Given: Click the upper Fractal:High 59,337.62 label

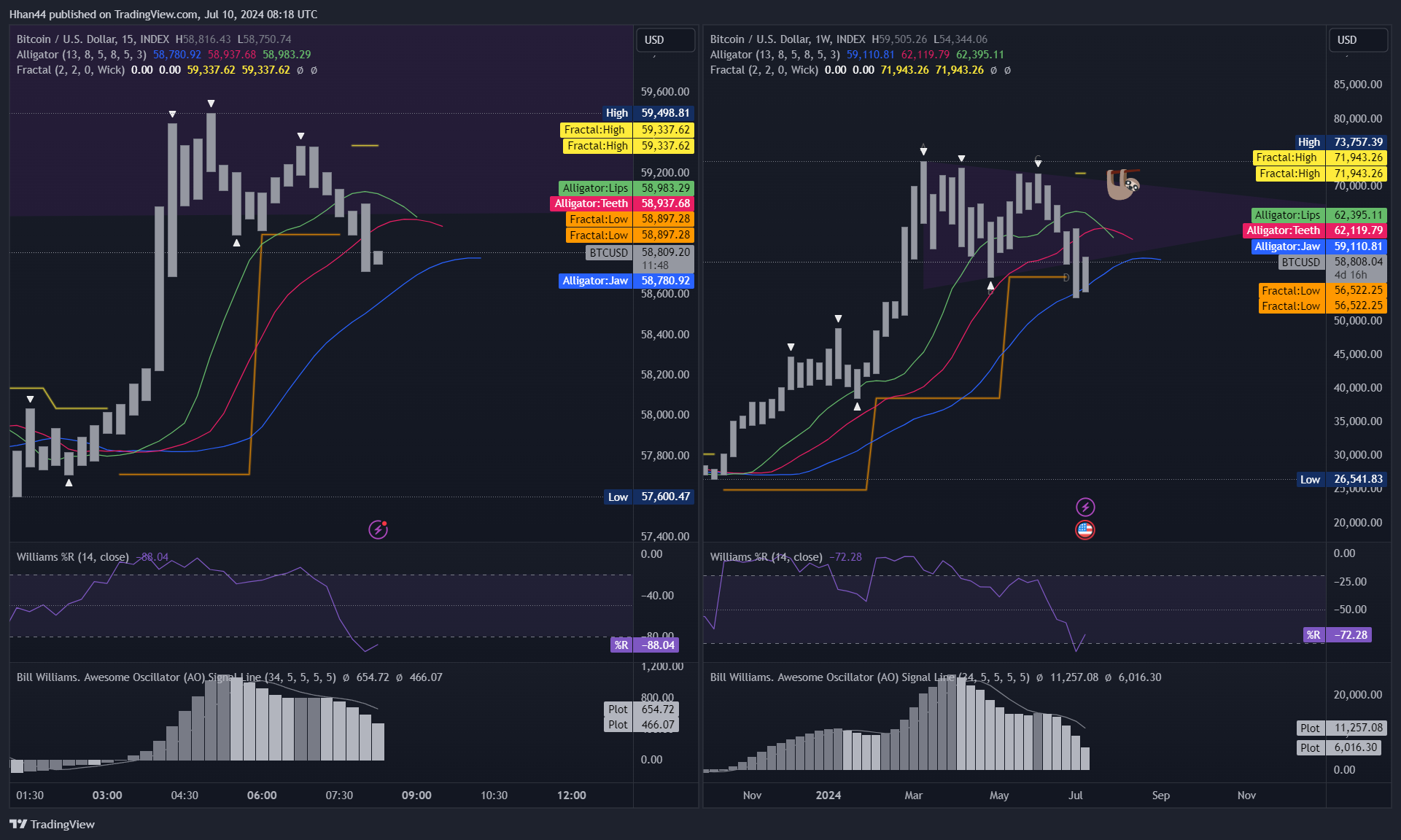Looking at the screenshot, I should click(626, 130).
